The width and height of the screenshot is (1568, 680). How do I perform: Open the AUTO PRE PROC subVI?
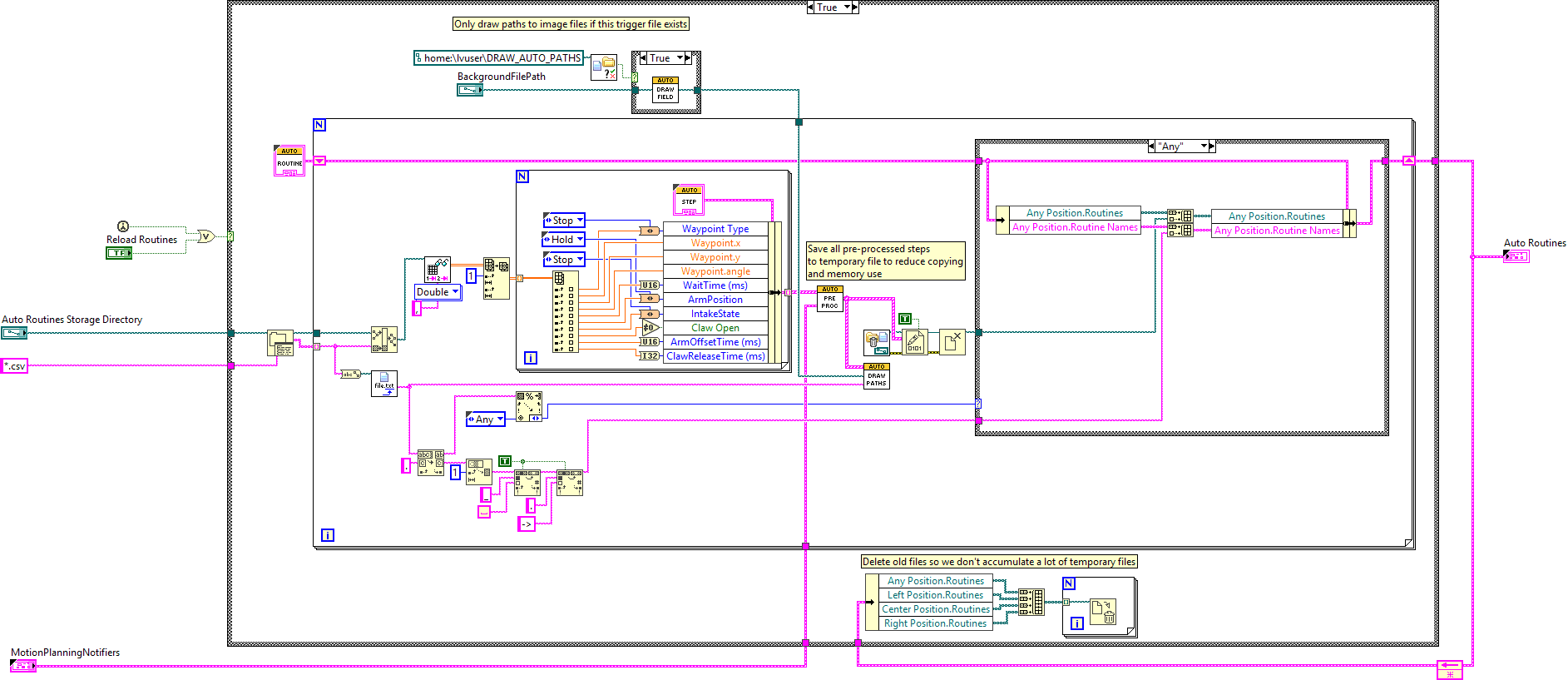829,299
